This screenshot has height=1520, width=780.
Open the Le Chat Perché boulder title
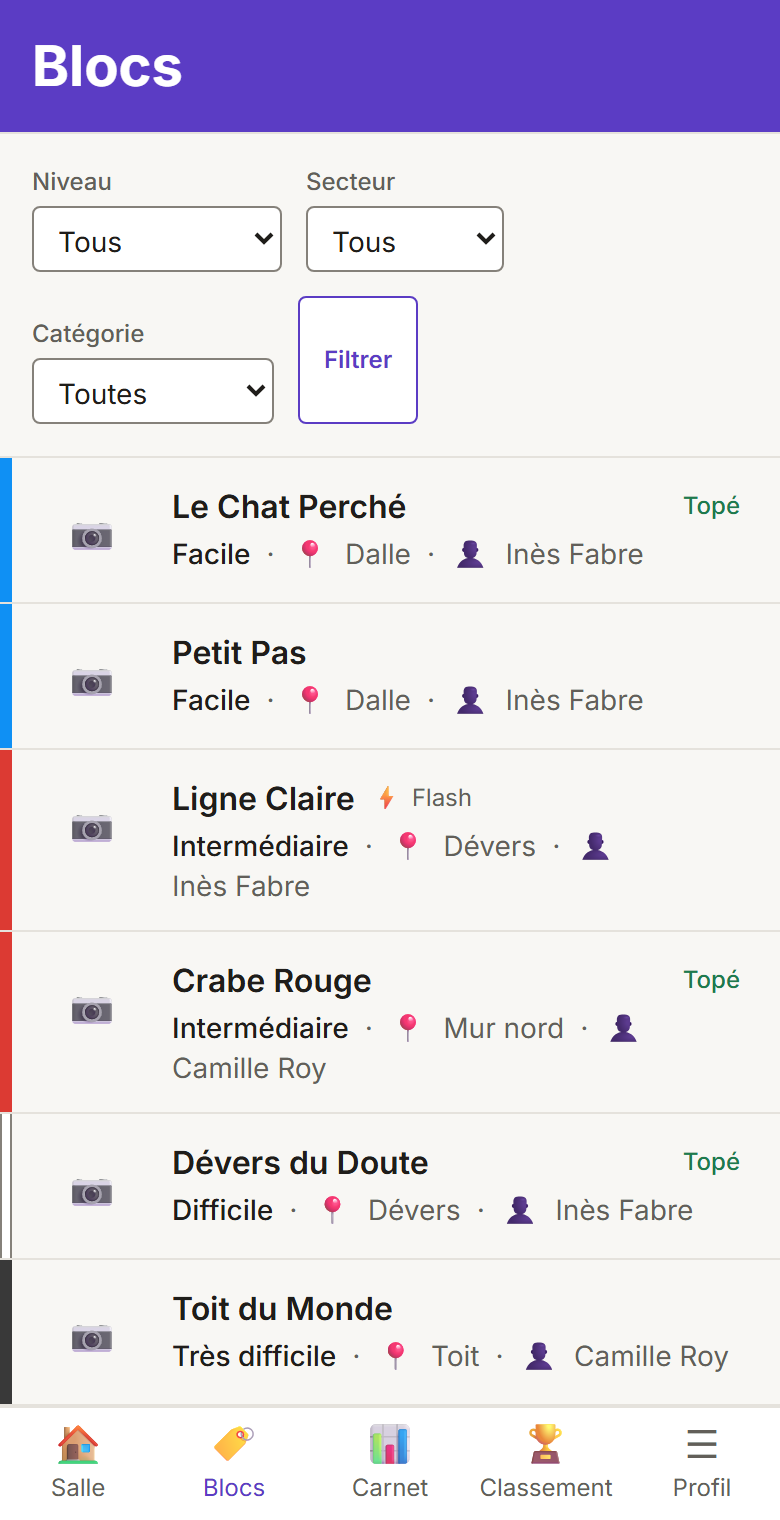coord(289,507)
